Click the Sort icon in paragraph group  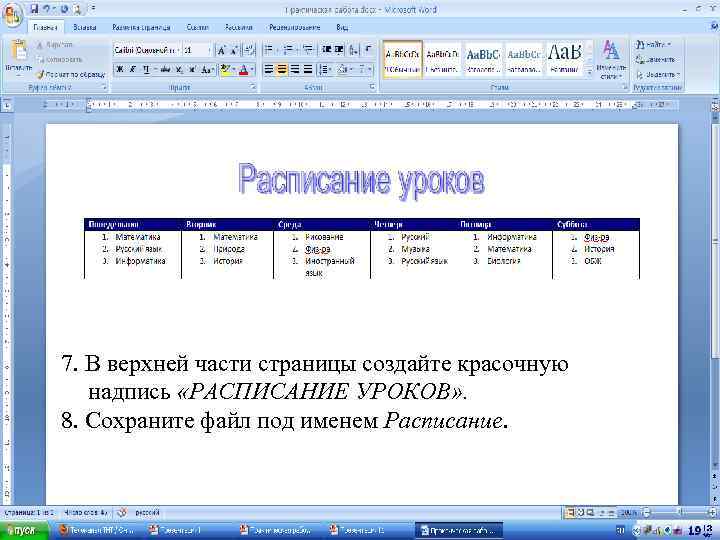[354, 49]
